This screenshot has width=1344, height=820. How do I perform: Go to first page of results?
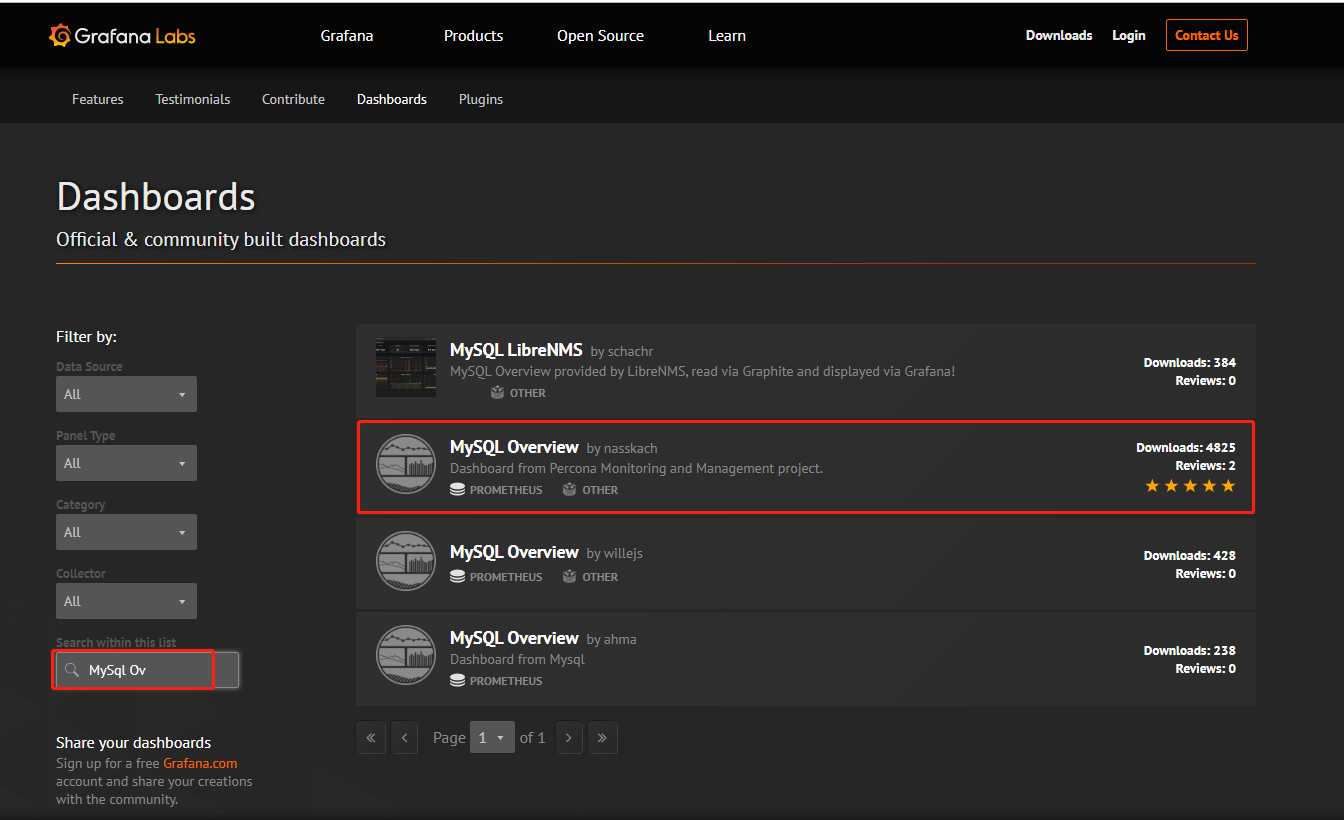(371, 738)
